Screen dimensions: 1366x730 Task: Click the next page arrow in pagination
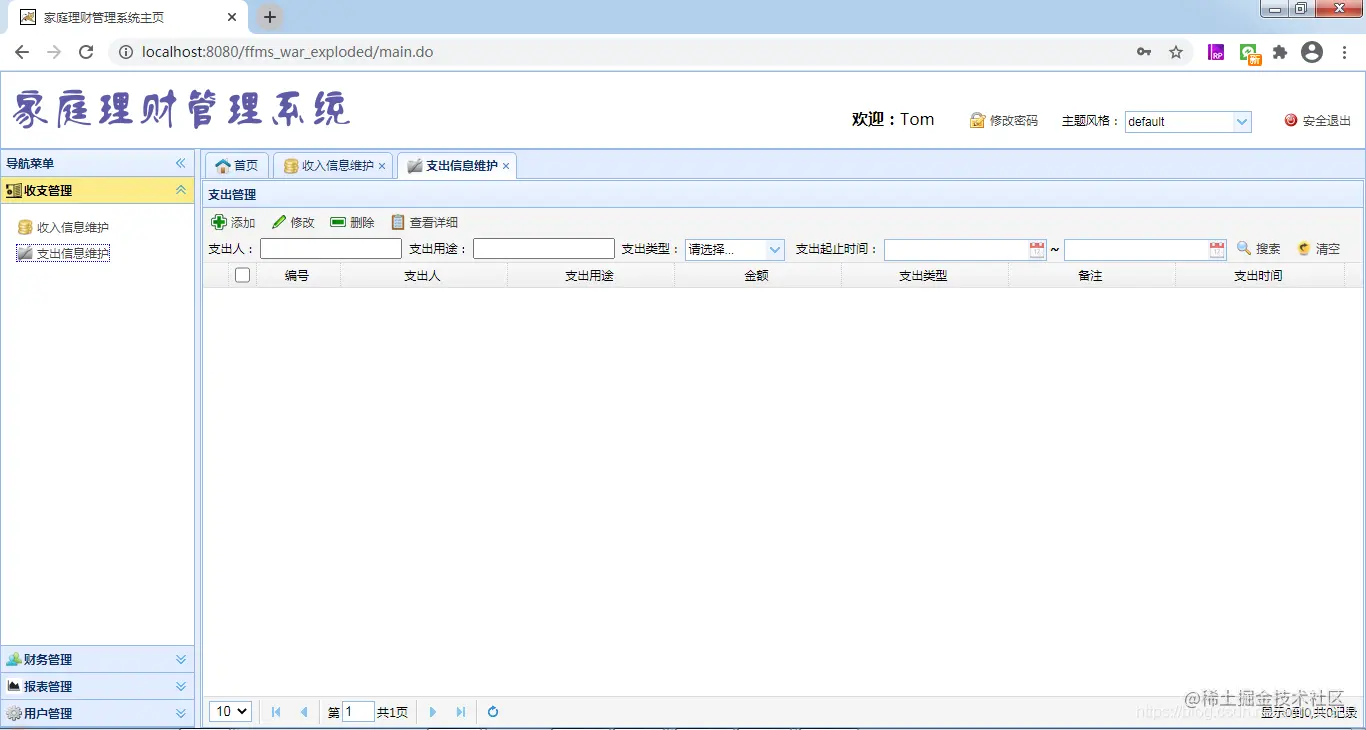coord(432,711)
